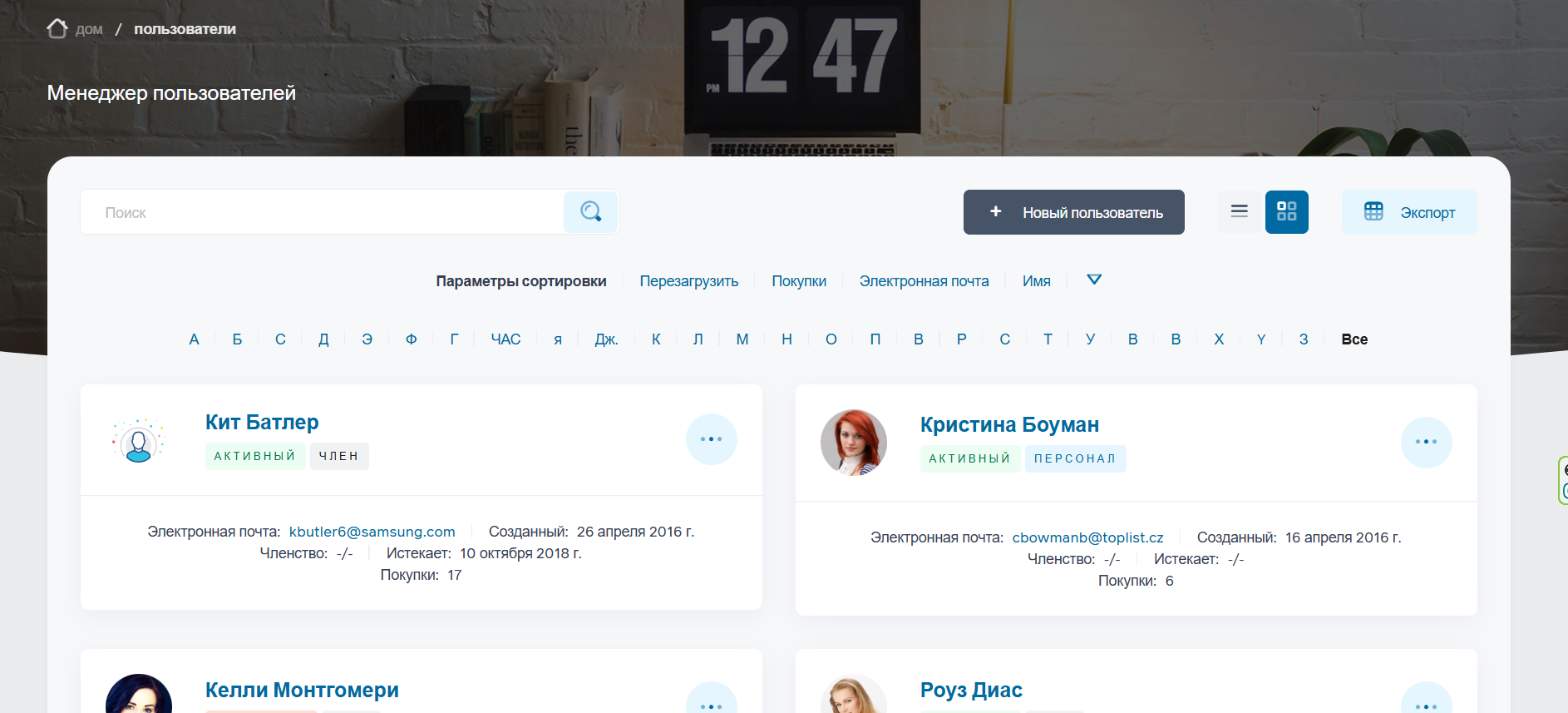Filter by letter Р
The width and height of the screenshot is (1568, 713).
(962, 339)
